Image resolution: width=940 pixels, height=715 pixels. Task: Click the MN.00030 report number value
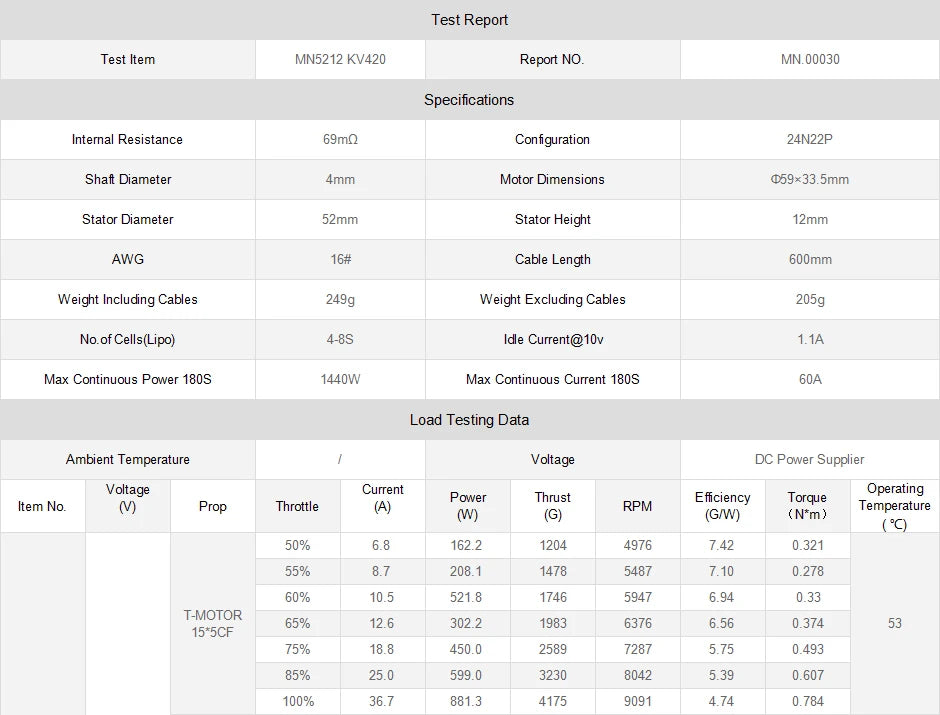[x=810, y=59]
